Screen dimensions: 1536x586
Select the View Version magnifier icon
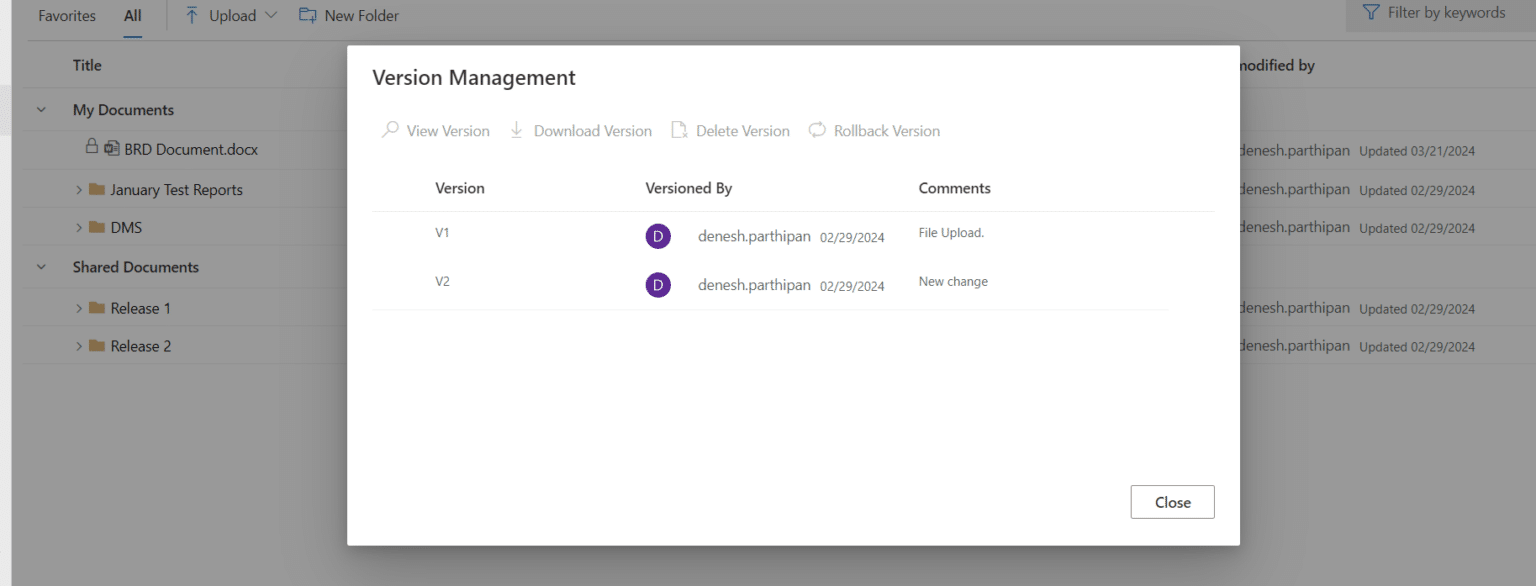[390, 130]
